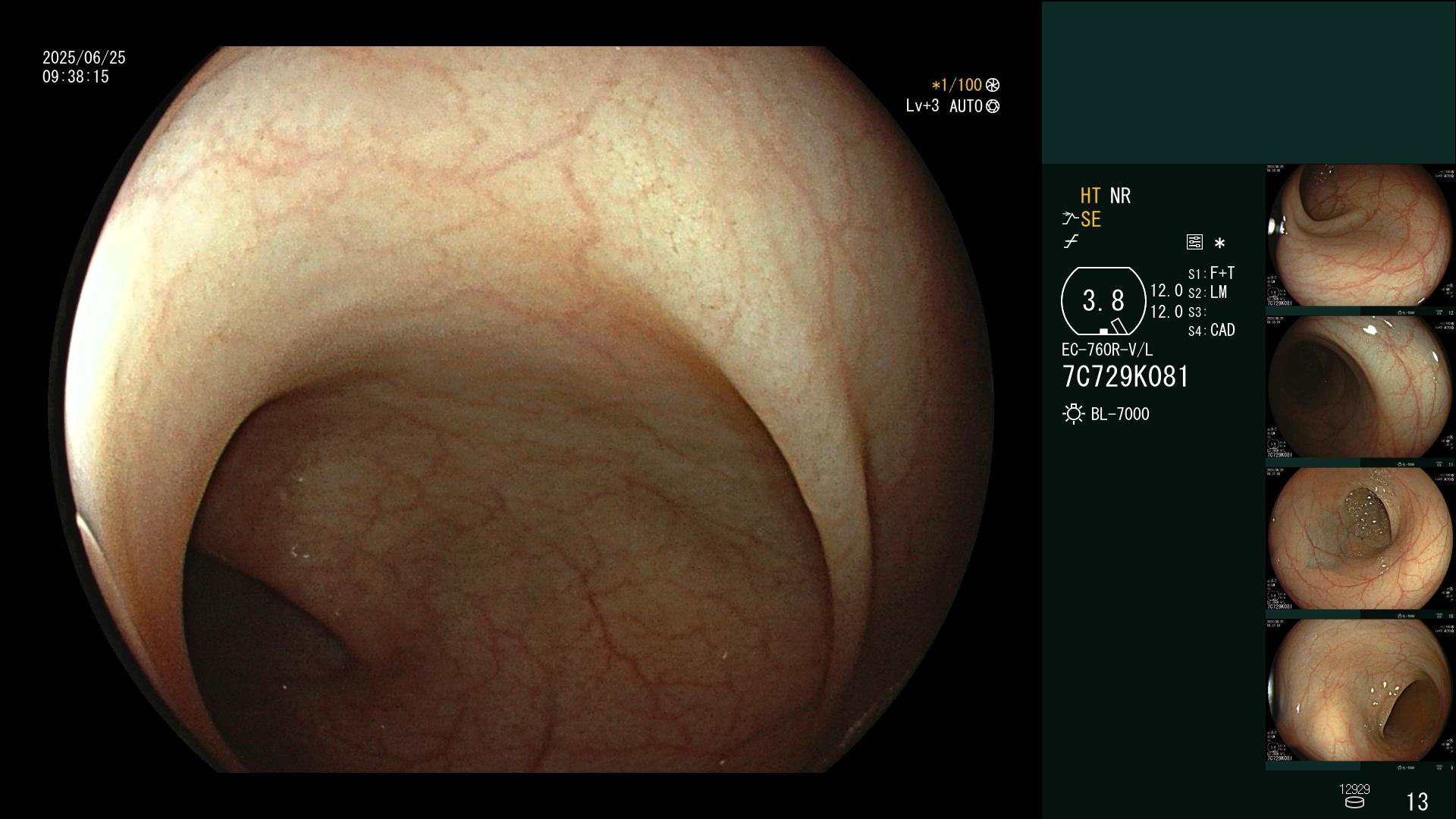Screen dimensions: 1456x819
Task: Click the 12929 remaining storage count
Action: (1354, 789)
